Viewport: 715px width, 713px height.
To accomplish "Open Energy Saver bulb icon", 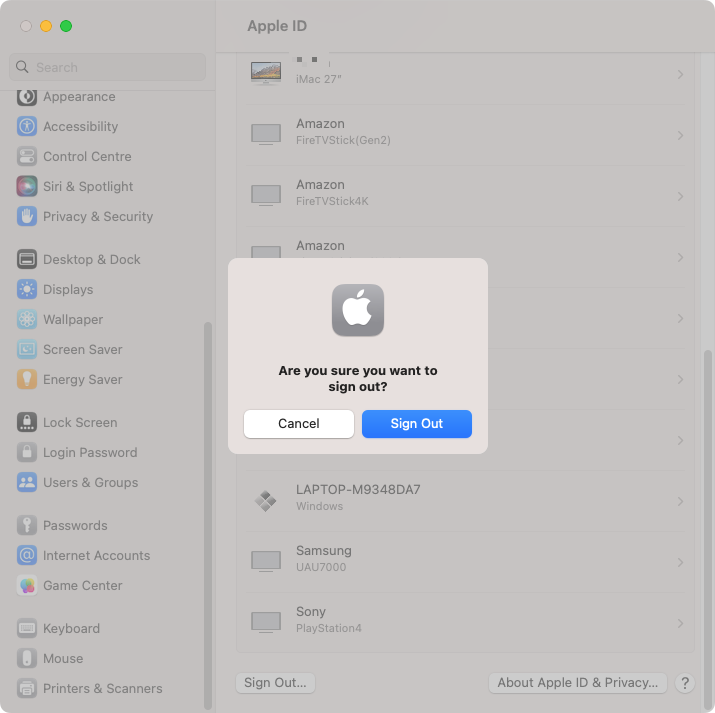I will click(x=27, y=379).
